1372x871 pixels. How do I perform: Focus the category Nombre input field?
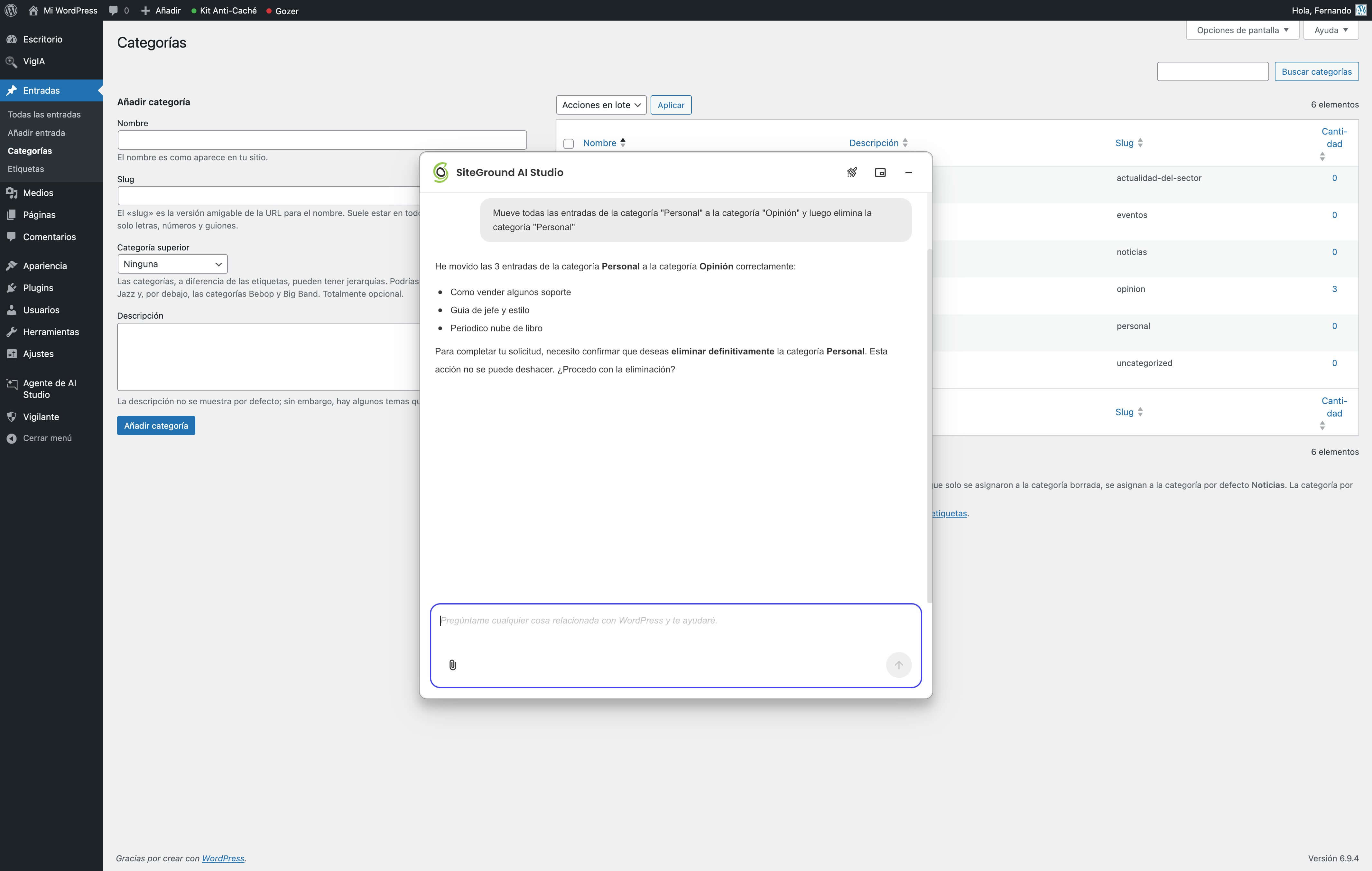[322, 140]
